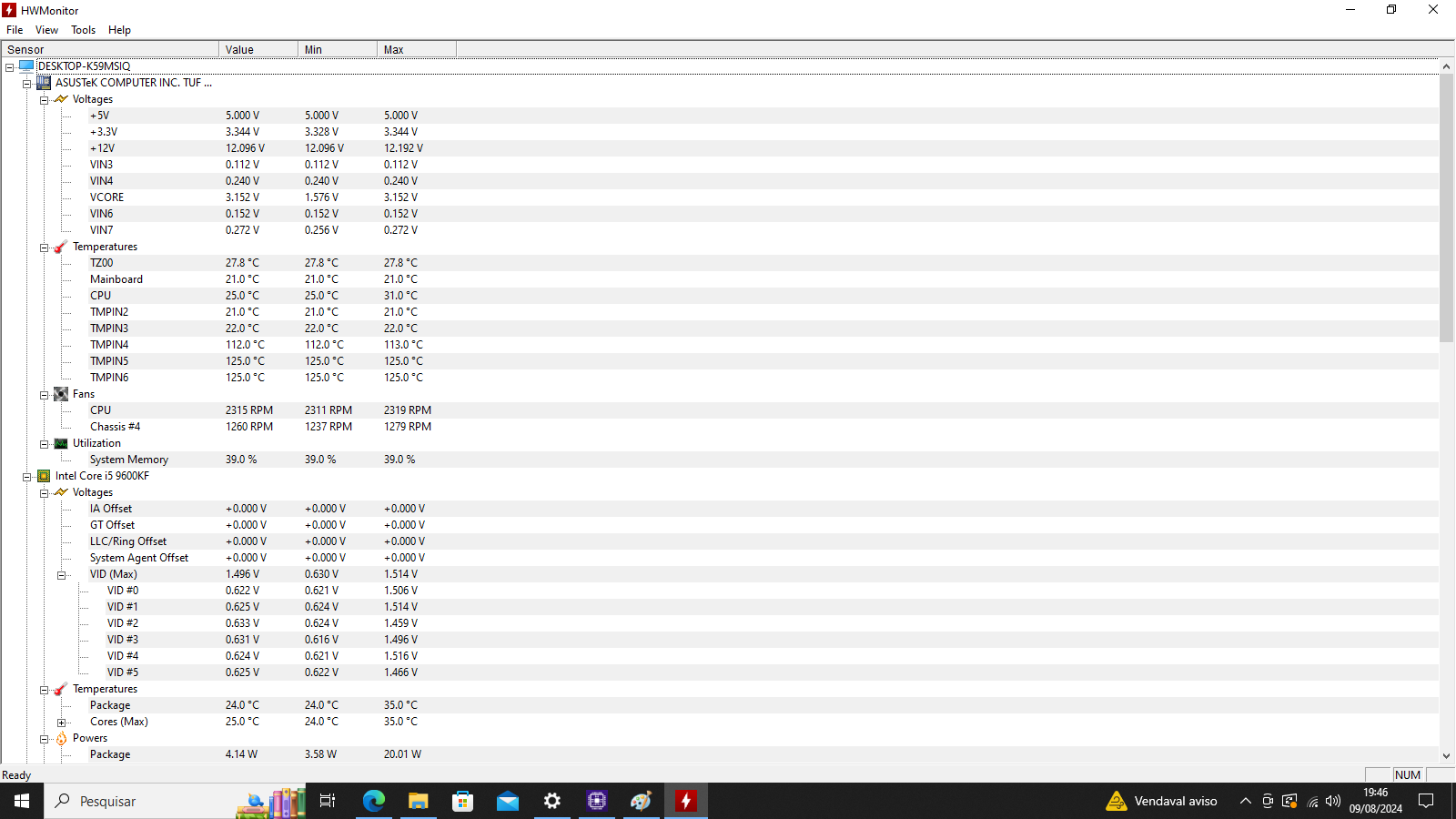
Task: Open the volume control in system tray
Action: (1333, 801)
